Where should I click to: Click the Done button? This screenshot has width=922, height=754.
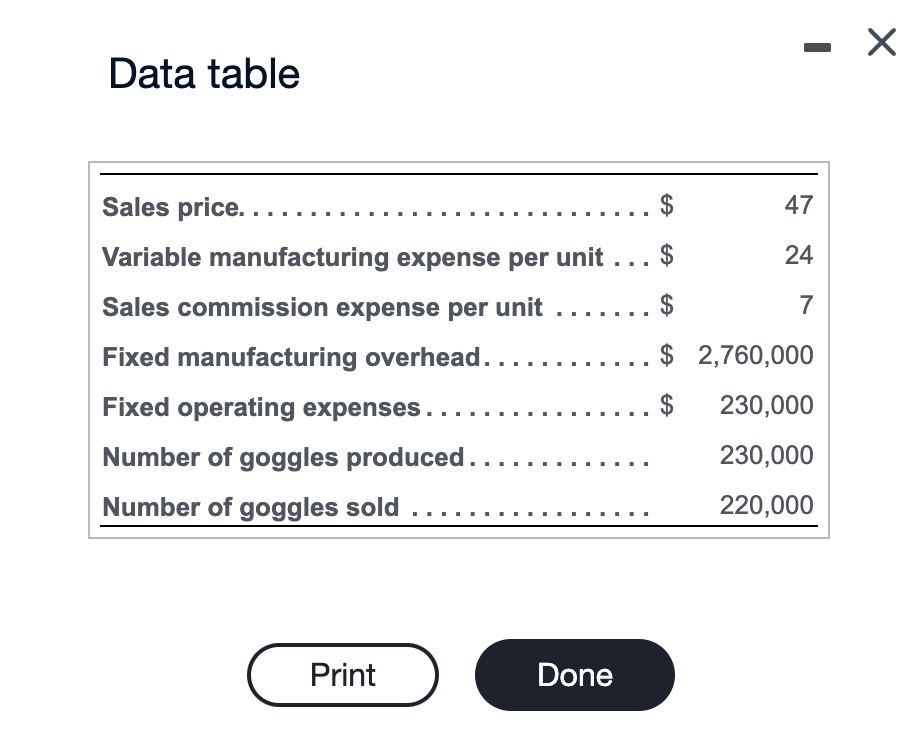574,675
